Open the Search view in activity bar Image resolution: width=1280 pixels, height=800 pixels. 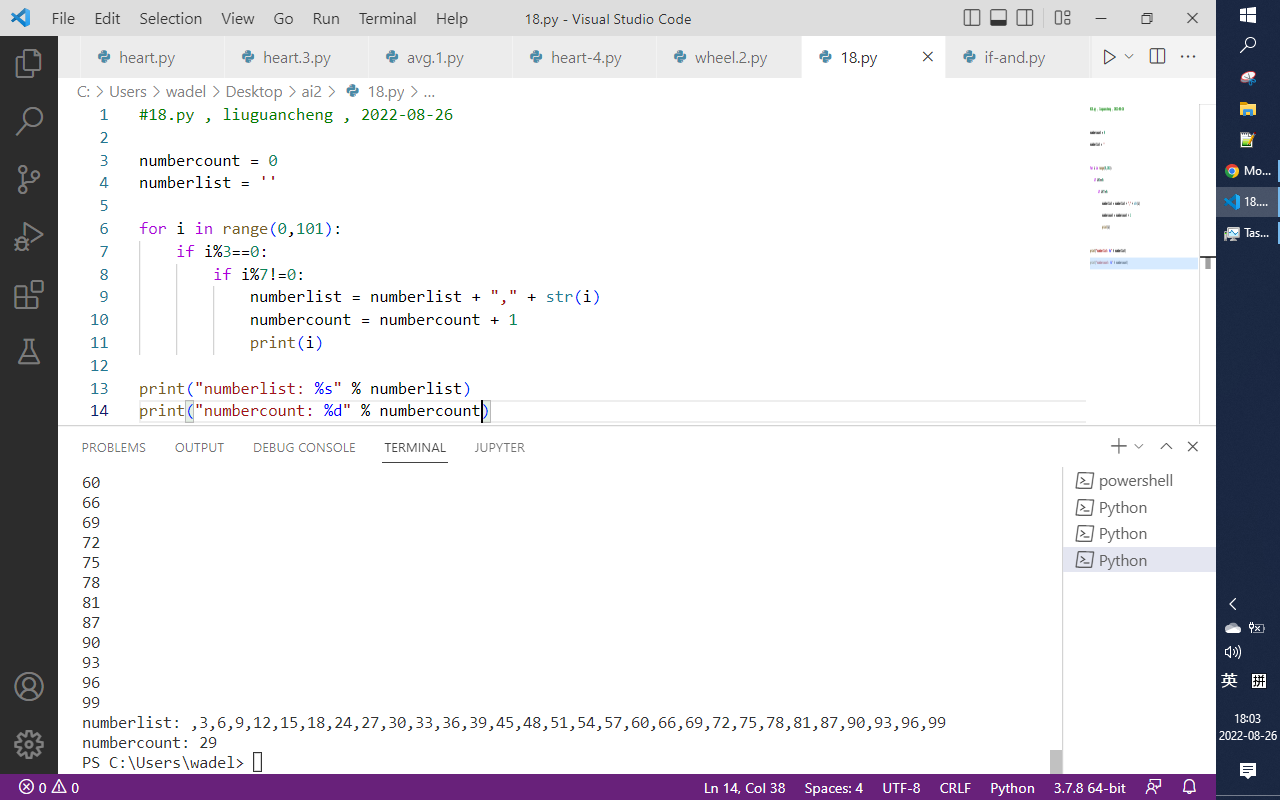(x=29, y=121)
